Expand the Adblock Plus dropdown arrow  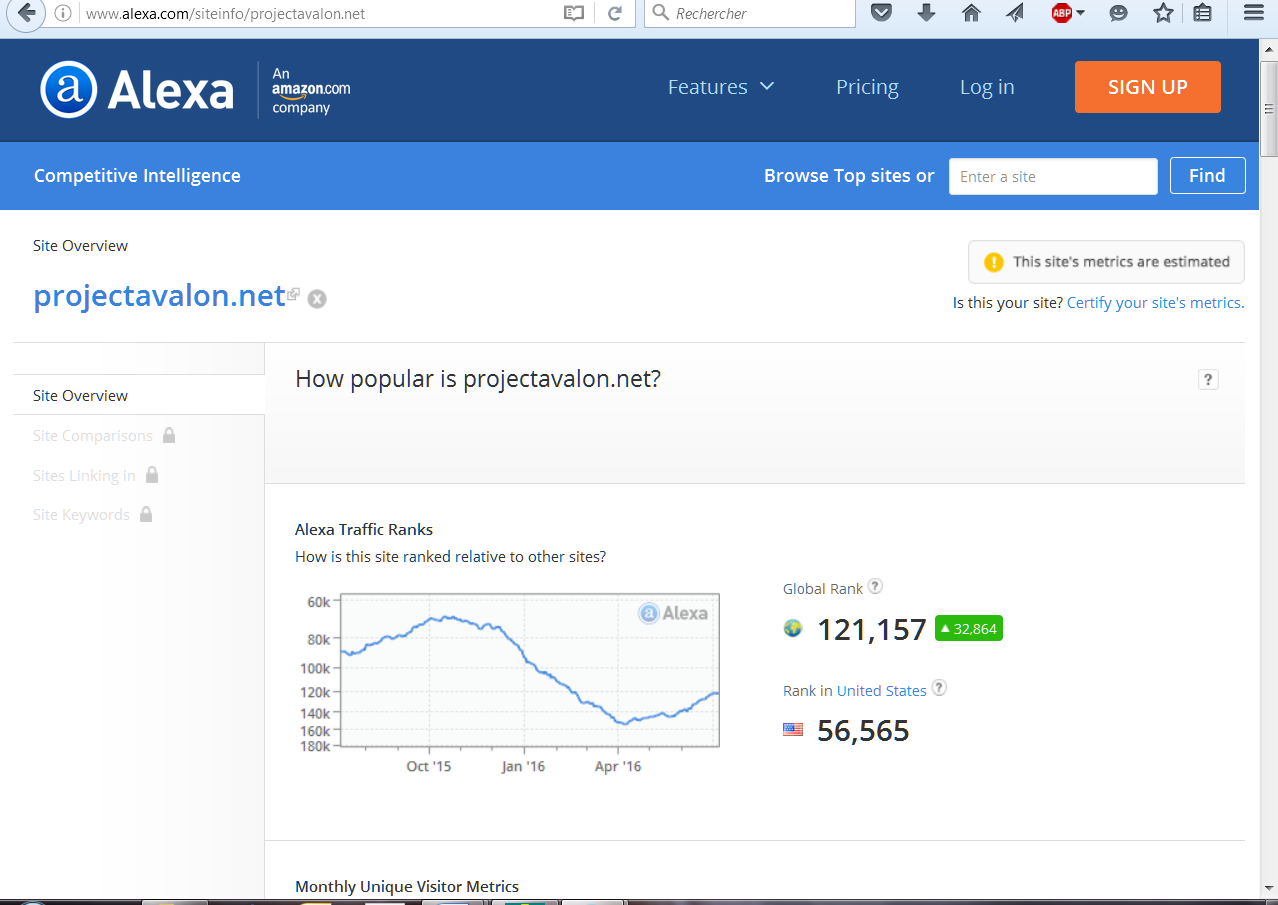(x=1081, y=13)
